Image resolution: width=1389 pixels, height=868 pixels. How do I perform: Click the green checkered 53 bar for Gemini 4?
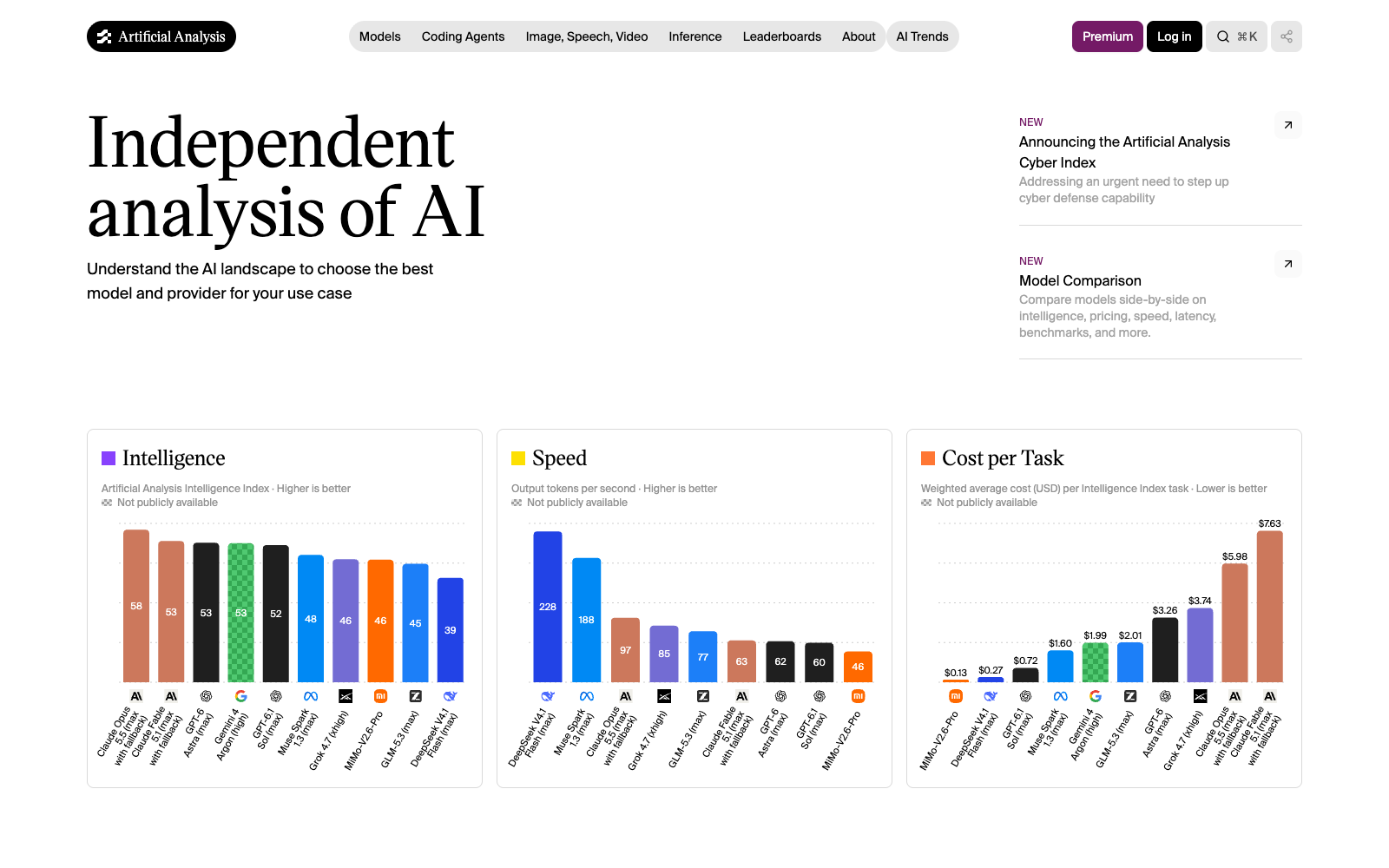click(x=241, y=613)
